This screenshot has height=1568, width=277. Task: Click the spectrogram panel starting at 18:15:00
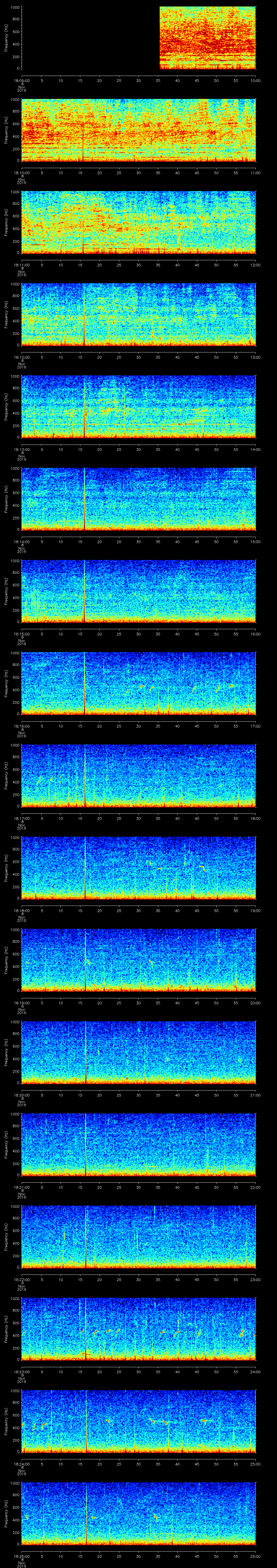[139, 591]
